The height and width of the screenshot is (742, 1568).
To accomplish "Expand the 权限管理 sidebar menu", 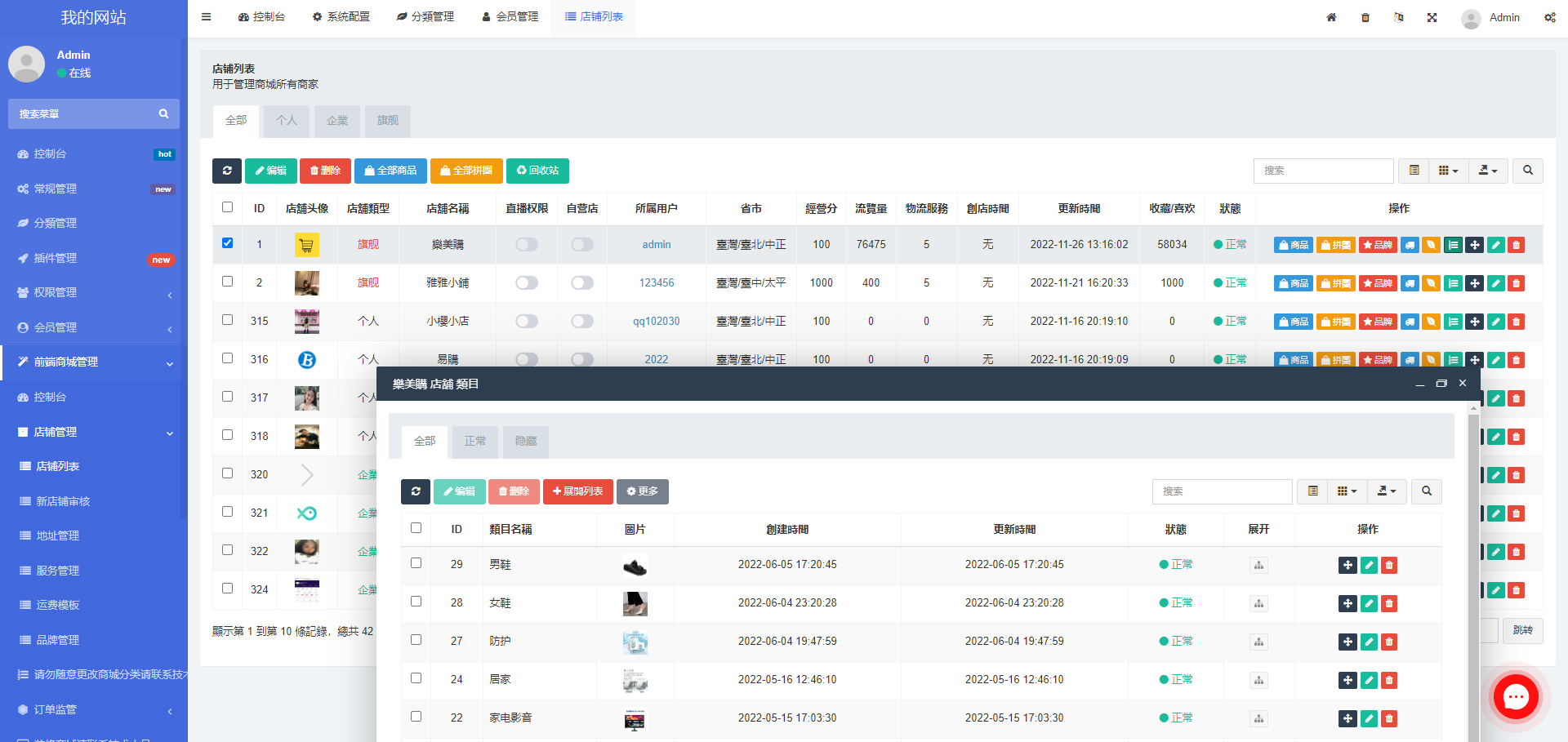I will click(94, 292).
